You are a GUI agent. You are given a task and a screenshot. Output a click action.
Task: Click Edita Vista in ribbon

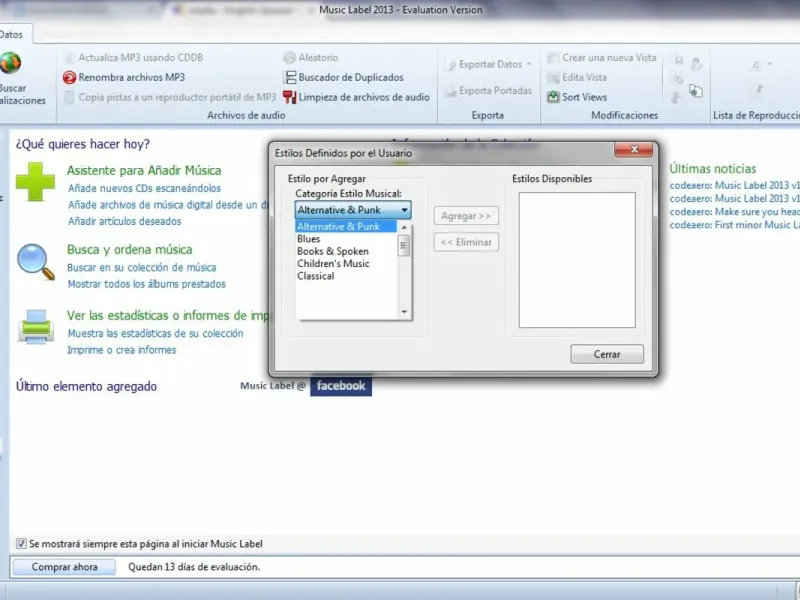pos(577,78)
